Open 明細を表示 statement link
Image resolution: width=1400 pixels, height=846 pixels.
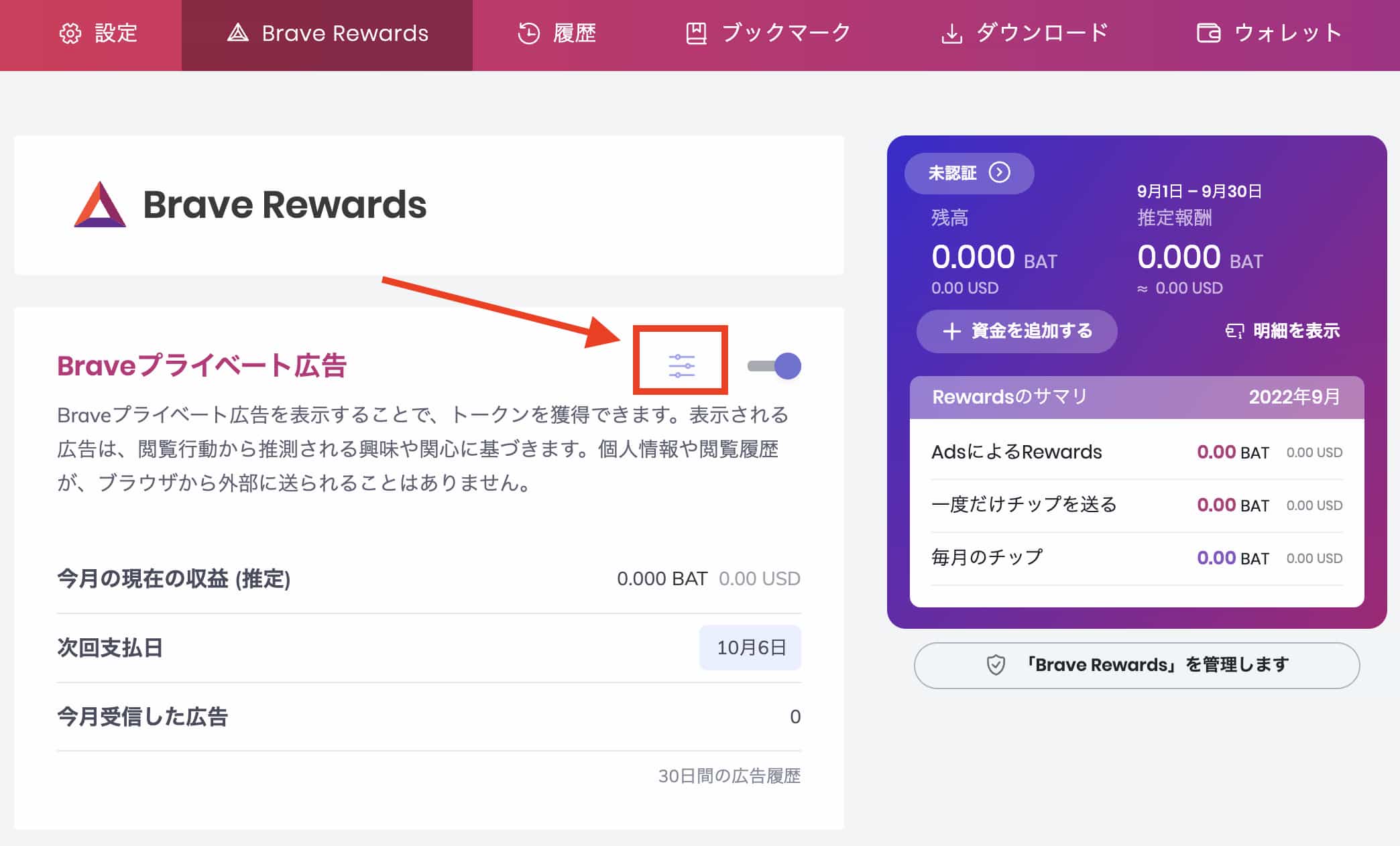(1283, 331)
